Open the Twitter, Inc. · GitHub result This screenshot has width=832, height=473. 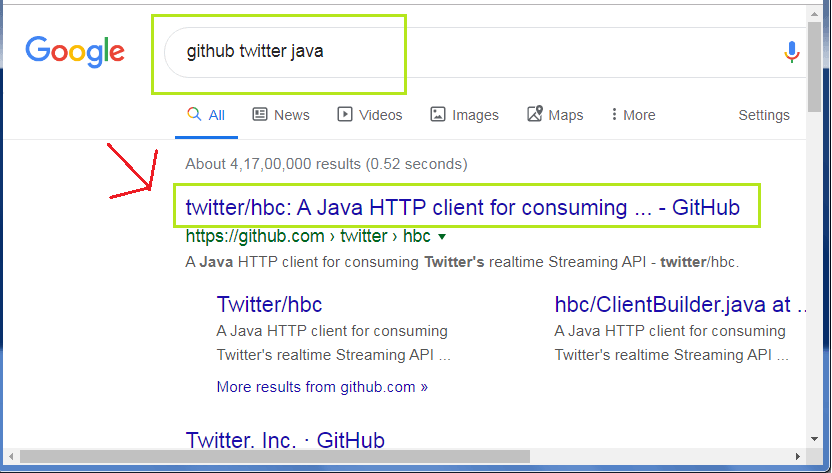pos(285,440)
